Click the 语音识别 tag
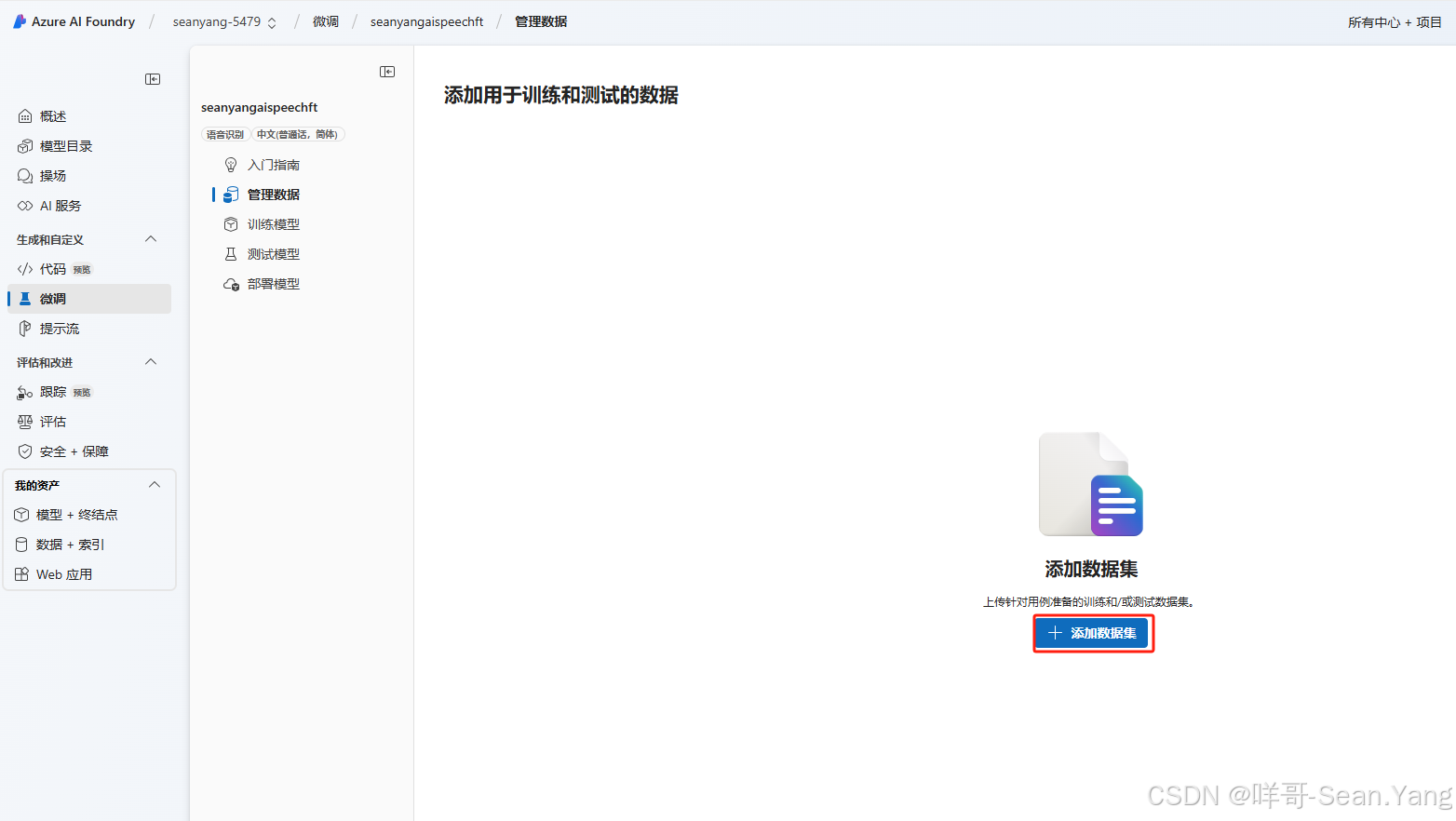 pos(225,134)
